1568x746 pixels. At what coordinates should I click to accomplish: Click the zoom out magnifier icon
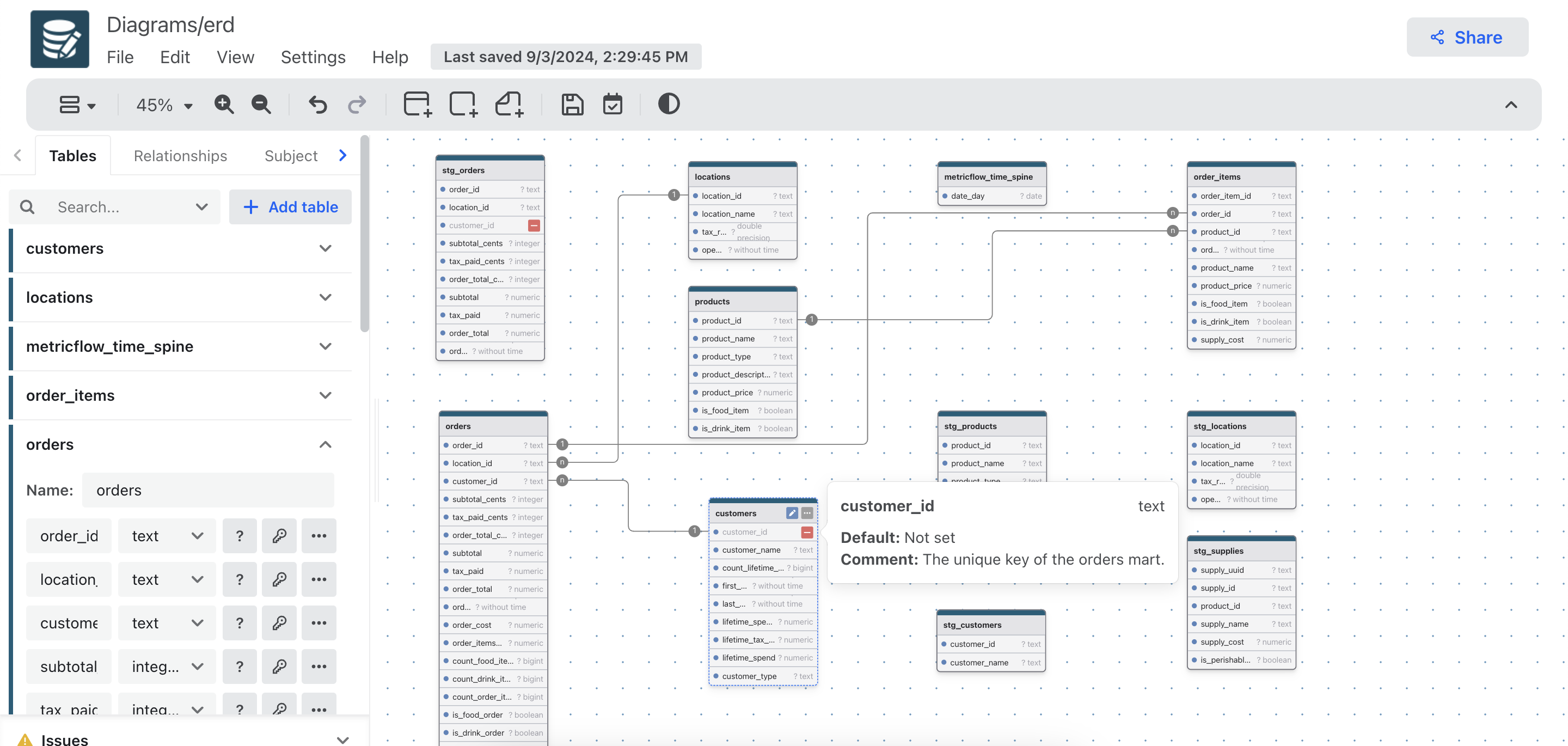click(261, 103)
